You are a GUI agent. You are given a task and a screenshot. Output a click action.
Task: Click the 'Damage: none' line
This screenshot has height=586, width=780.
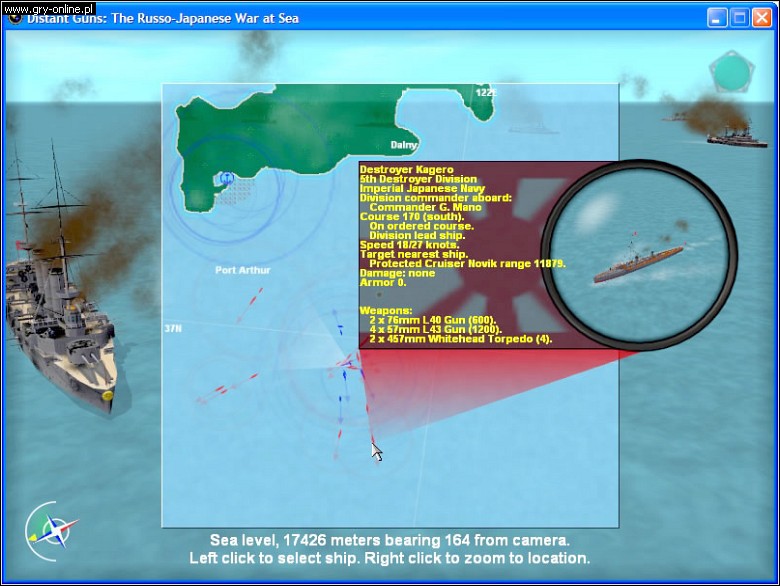pyautogui.click(x=397, y=273)
